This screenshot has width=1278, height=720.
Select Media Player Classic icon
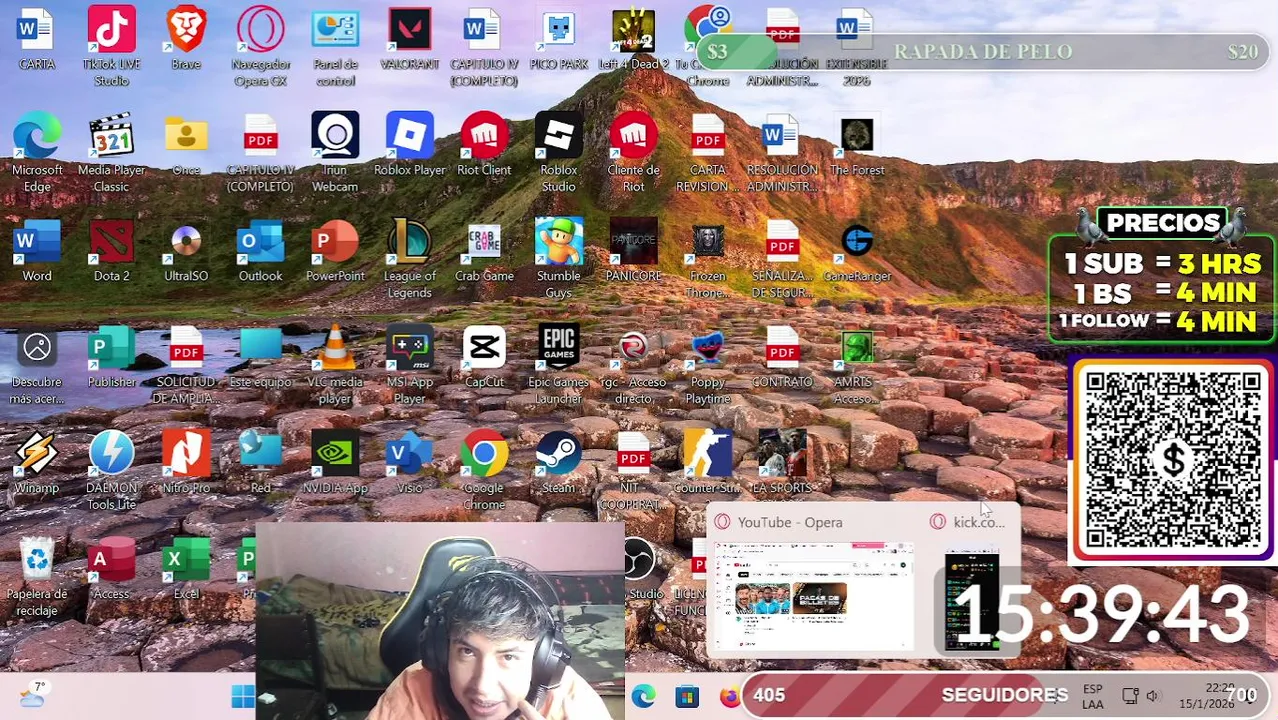pos(111,152)
